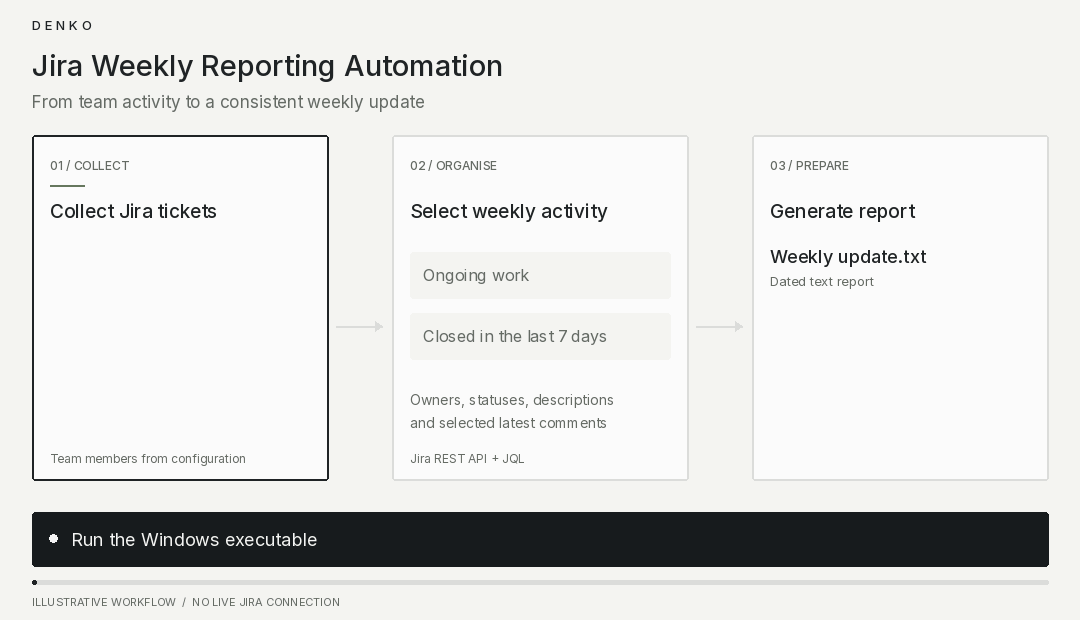Click the progress bar's start dot

34,583
